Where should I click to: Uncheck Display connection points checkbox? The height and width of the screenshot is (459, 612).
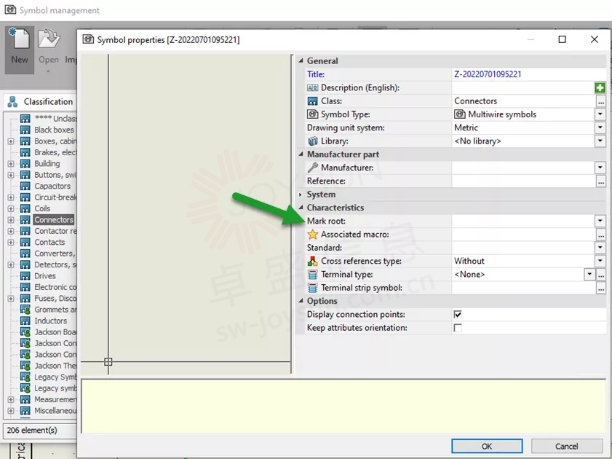coord(457,314)
